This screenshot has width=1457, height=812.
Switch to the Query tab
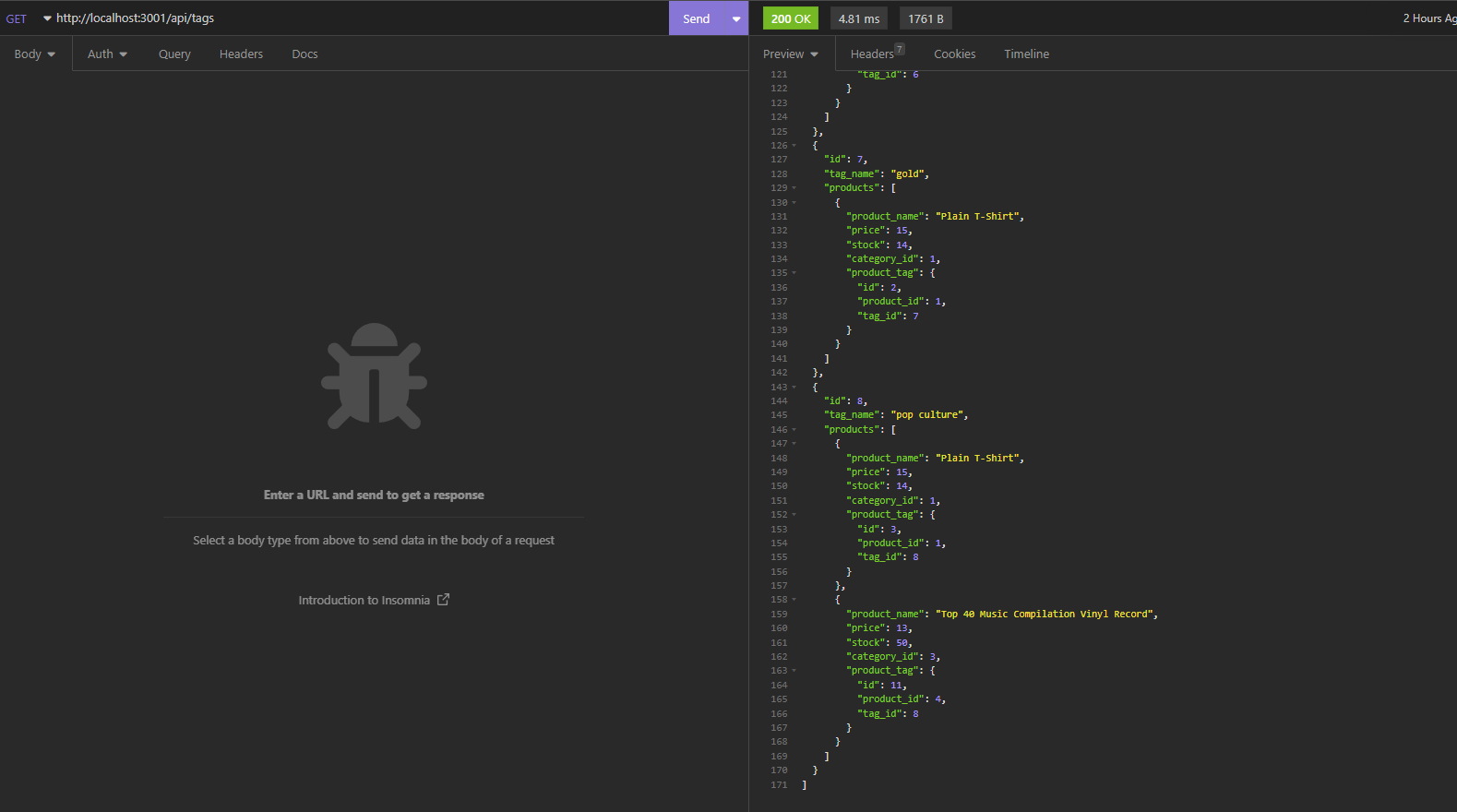pyautogui.click(x=174, y=54)
